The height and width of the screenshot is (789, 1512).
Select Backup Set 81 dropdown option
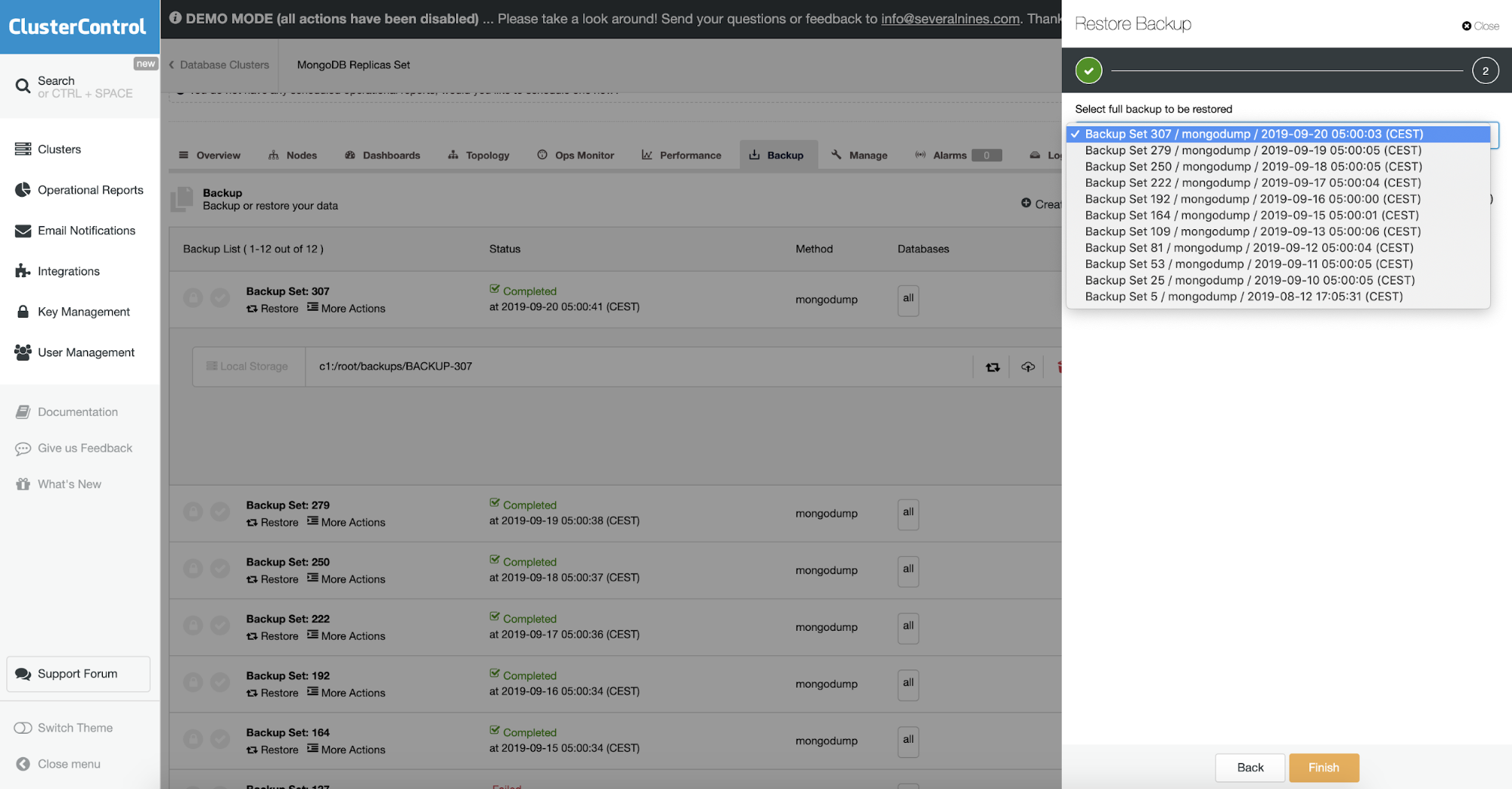1278,248
